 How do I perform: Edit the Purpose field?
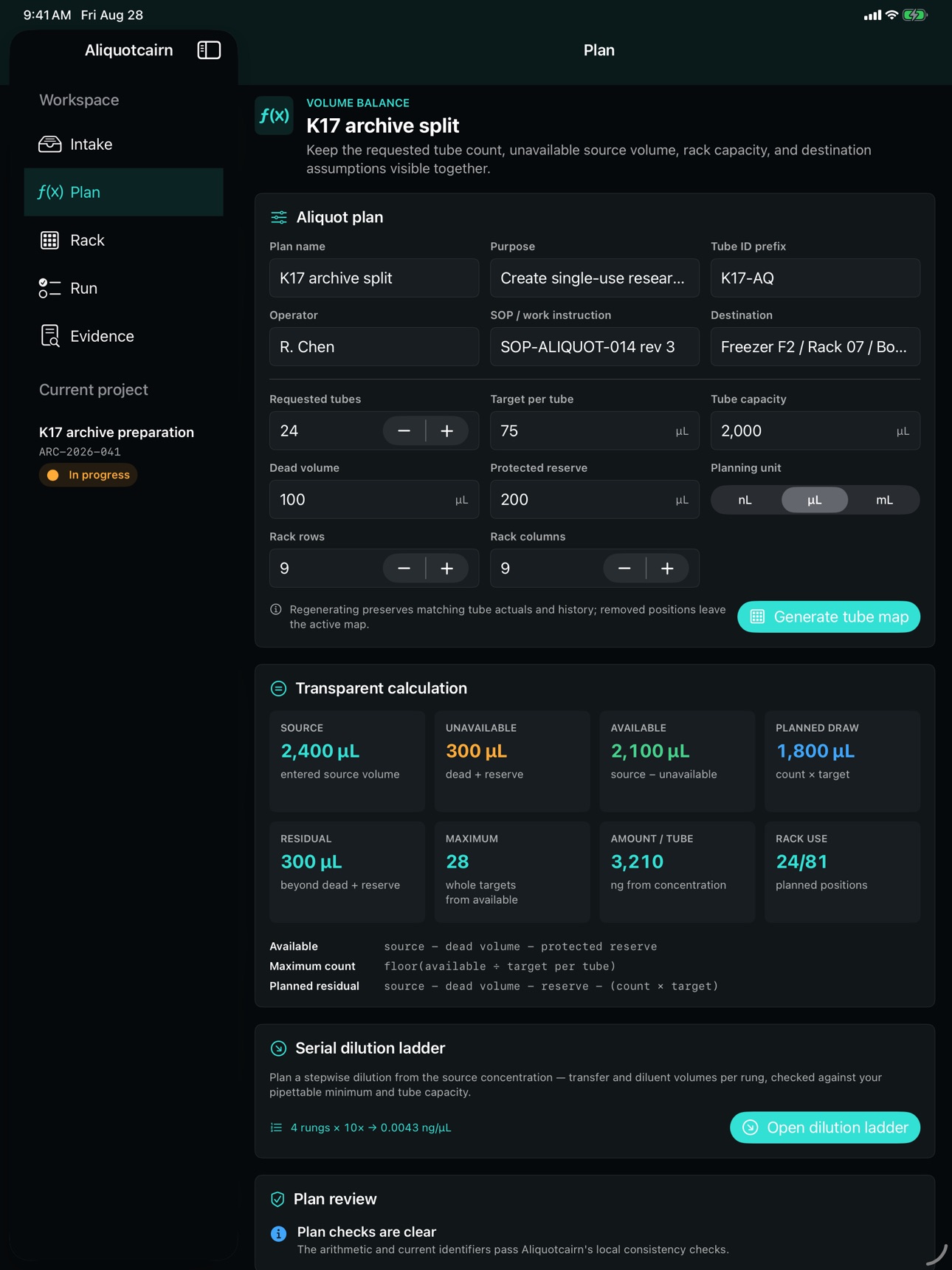[x=595, y=278]
